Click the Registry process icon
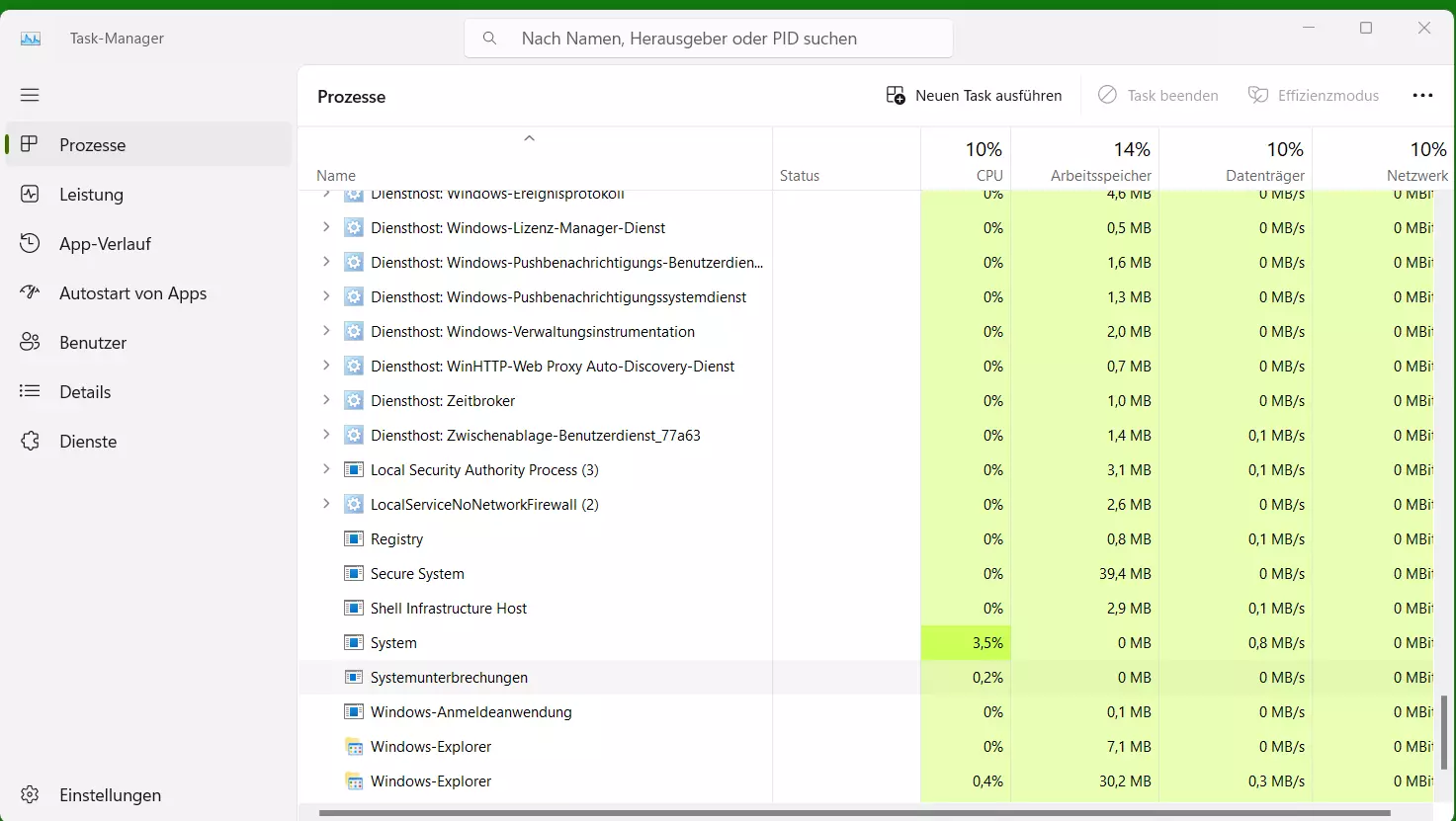1456x821 pixels. (x=354, y=538)
